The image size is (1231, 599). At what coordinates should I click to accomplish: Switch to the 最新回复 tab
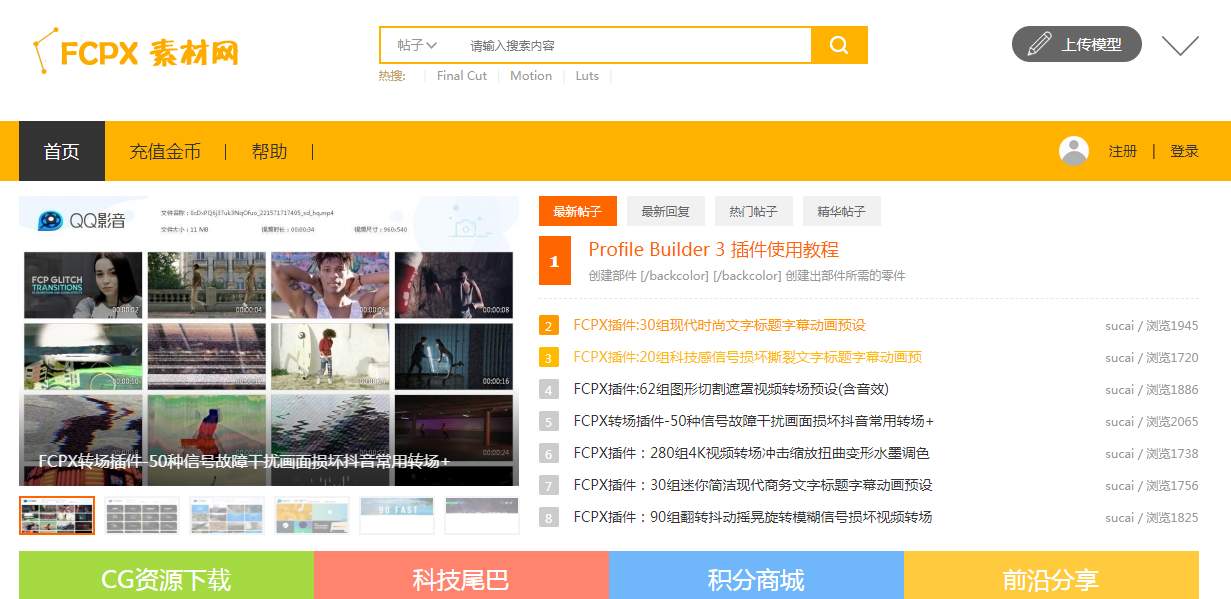(664, 210)
